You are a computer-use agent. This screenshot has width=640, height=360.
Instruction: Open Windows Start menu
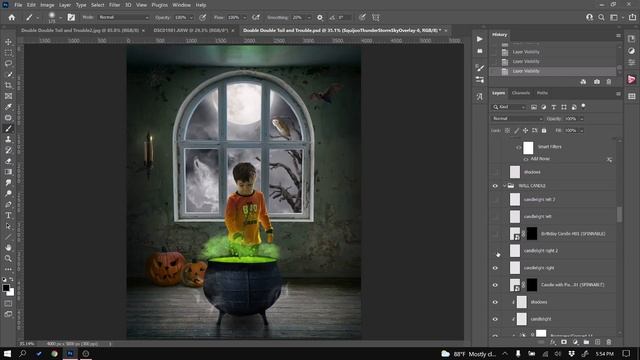(x=7, y=353)
